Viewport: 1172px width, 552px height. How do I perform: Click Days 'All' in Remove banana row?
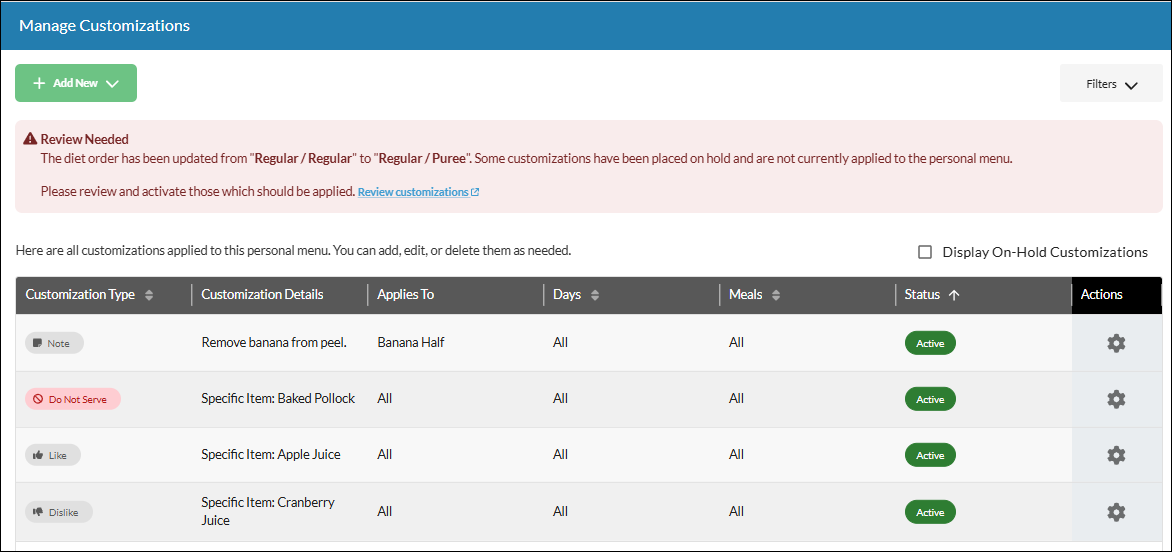(561, 343)
